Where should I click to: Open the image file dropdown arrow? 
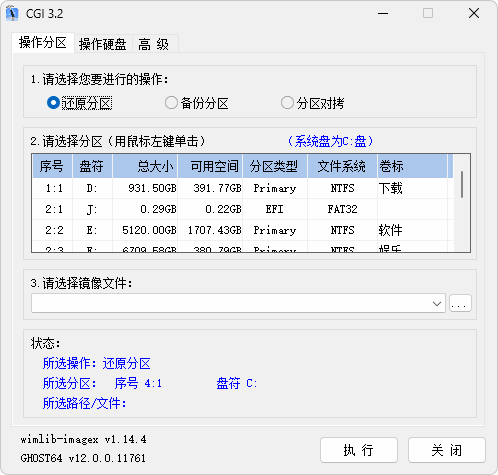coord(437,303)
